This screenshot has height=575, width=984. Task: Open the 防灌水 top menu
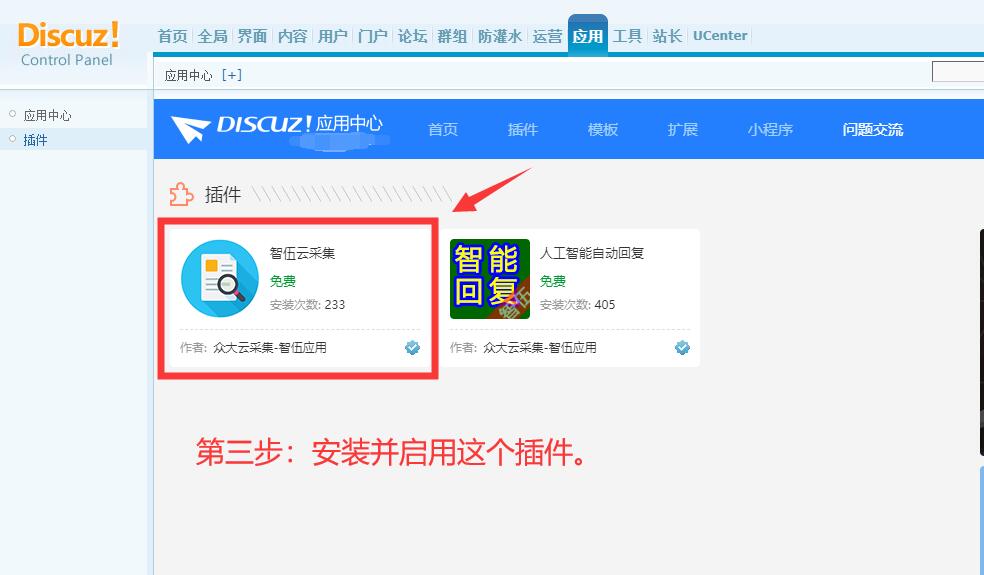(500, 36)
